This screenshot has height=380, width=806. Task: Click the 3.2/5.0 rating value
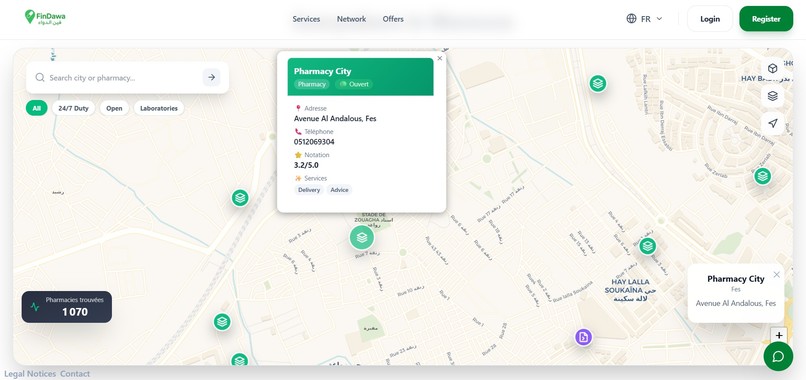[x=306, y=165]
